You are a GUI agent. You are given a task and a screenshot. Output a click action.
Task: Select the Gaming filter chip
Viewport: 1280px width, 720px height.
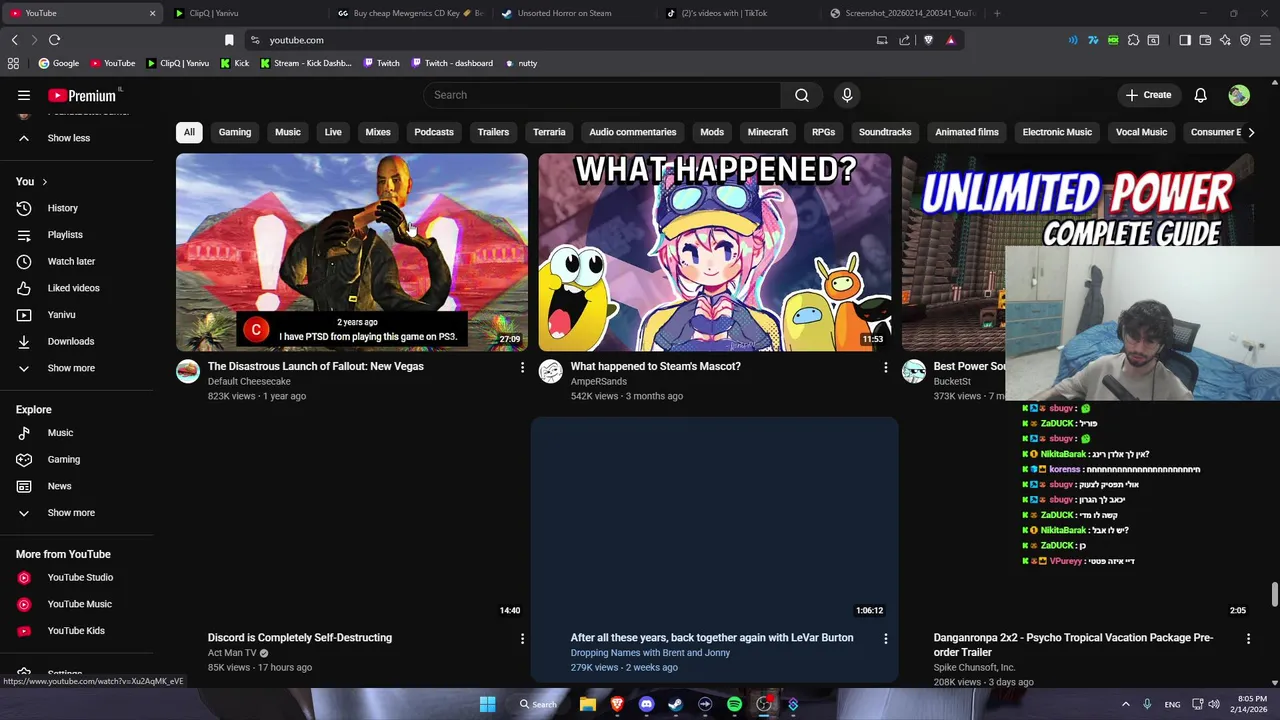[235, 132]
